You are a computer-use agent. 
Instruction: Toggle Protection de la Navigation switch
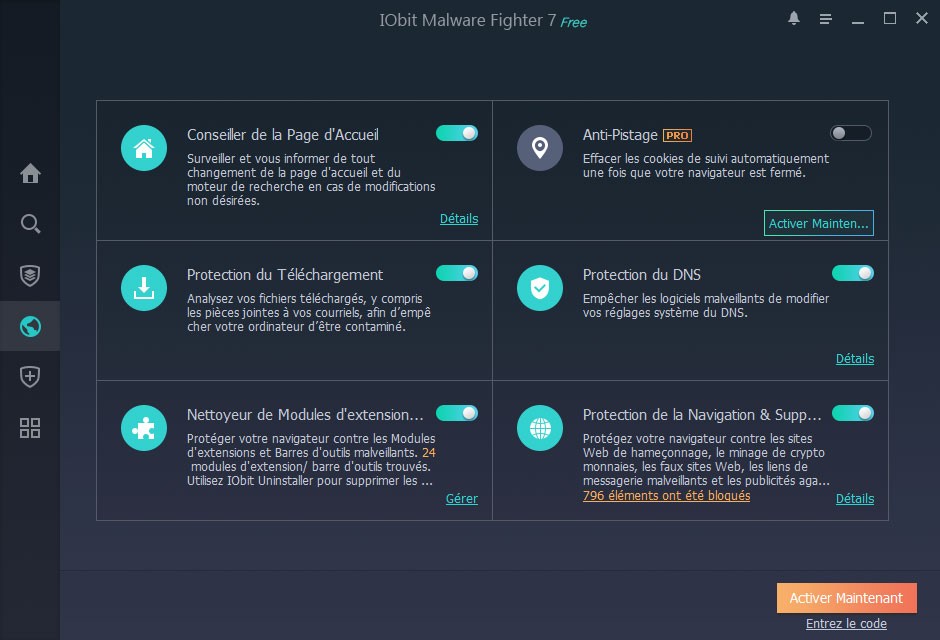tap(852, 413)
